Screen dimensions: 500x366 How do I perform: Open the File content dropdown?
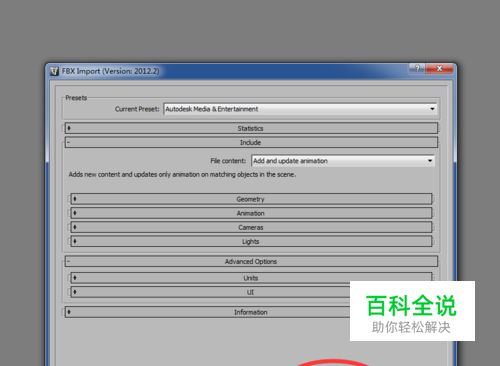click(x=343, y=161)
